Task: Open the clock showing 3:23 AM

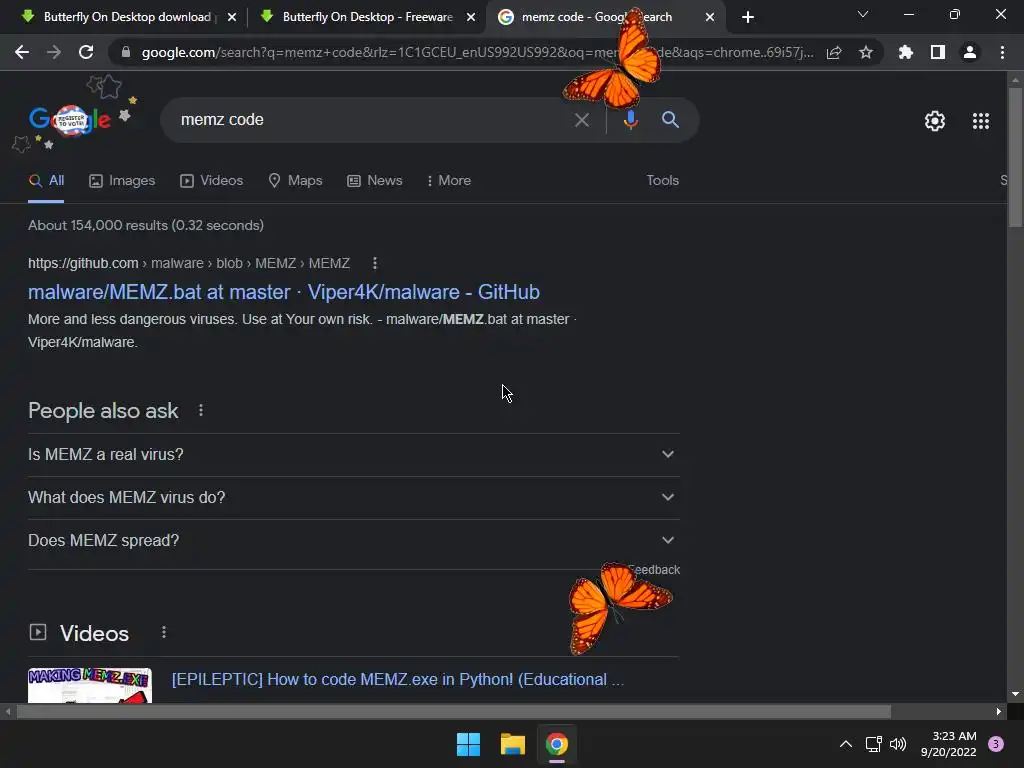Action: point(948,744)
